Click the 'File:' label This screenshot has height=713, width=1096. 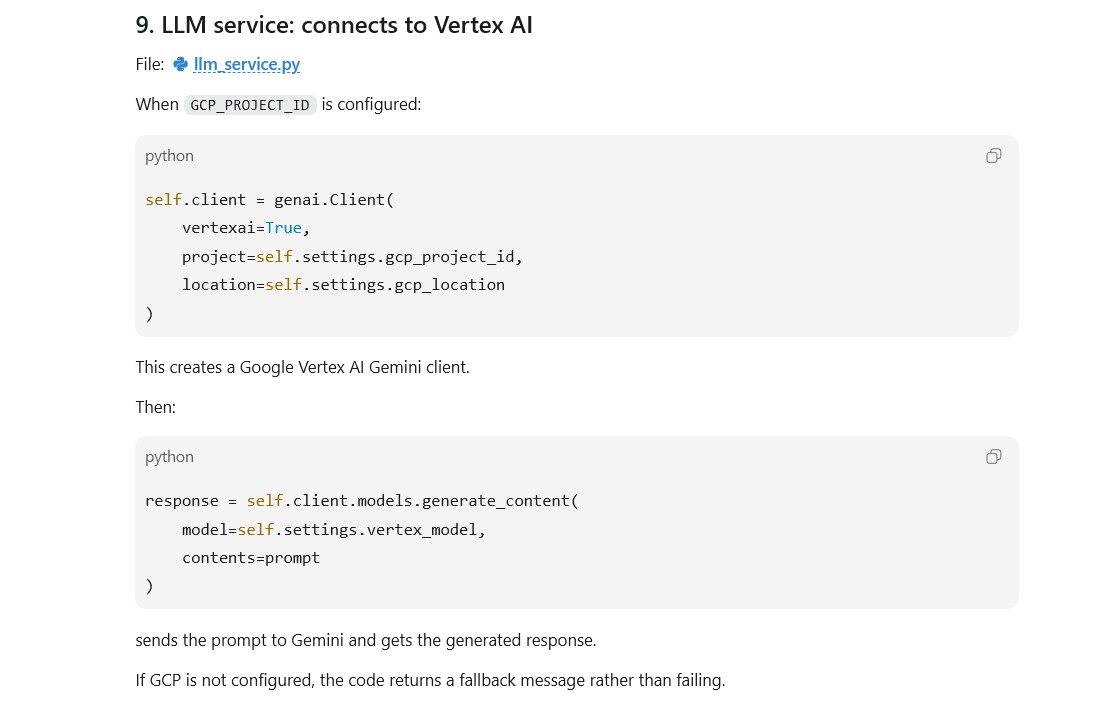click(150, 64)
